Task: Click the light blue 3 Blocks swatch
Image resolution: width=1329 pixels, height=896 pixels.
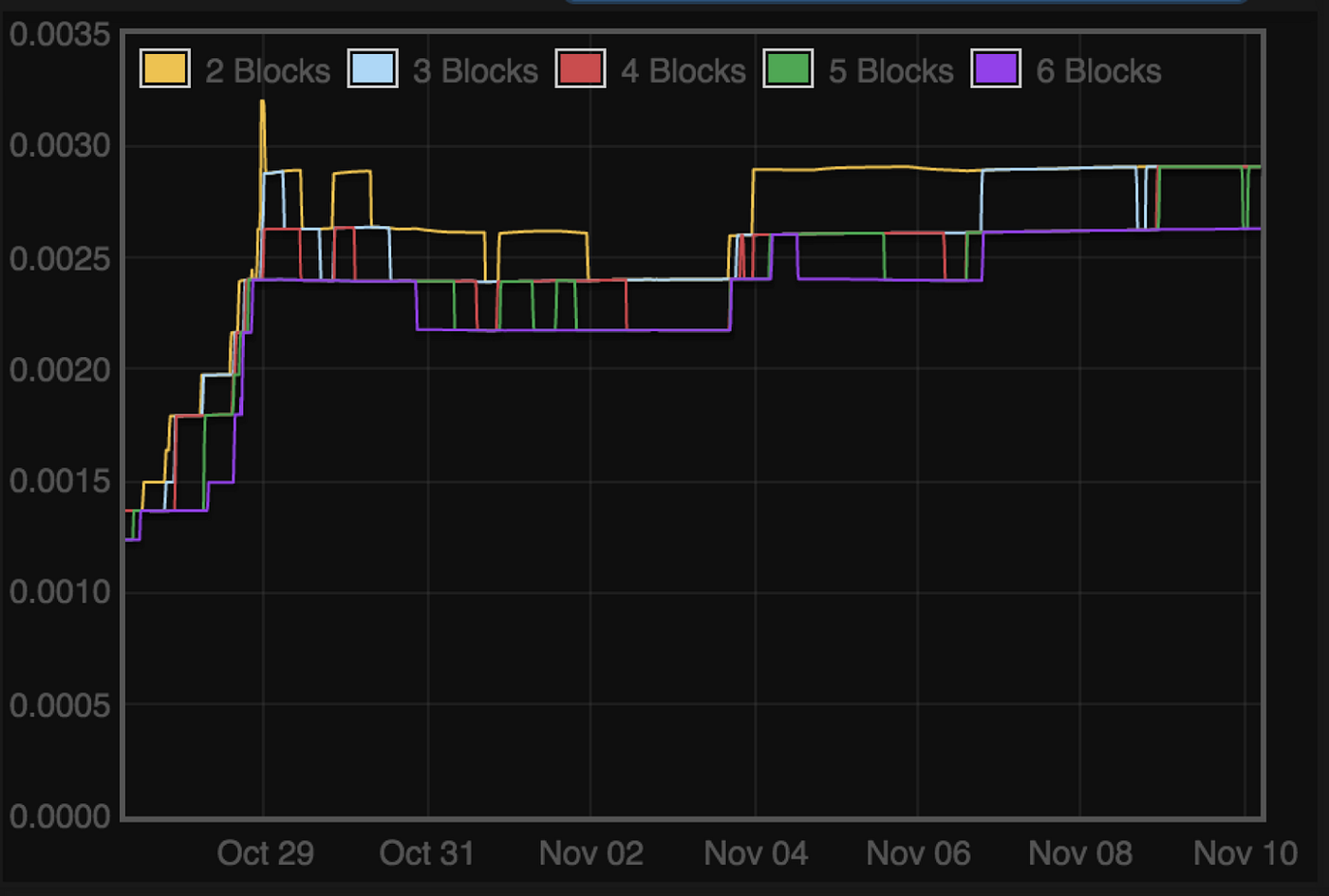Action: (x=372, y=68)
